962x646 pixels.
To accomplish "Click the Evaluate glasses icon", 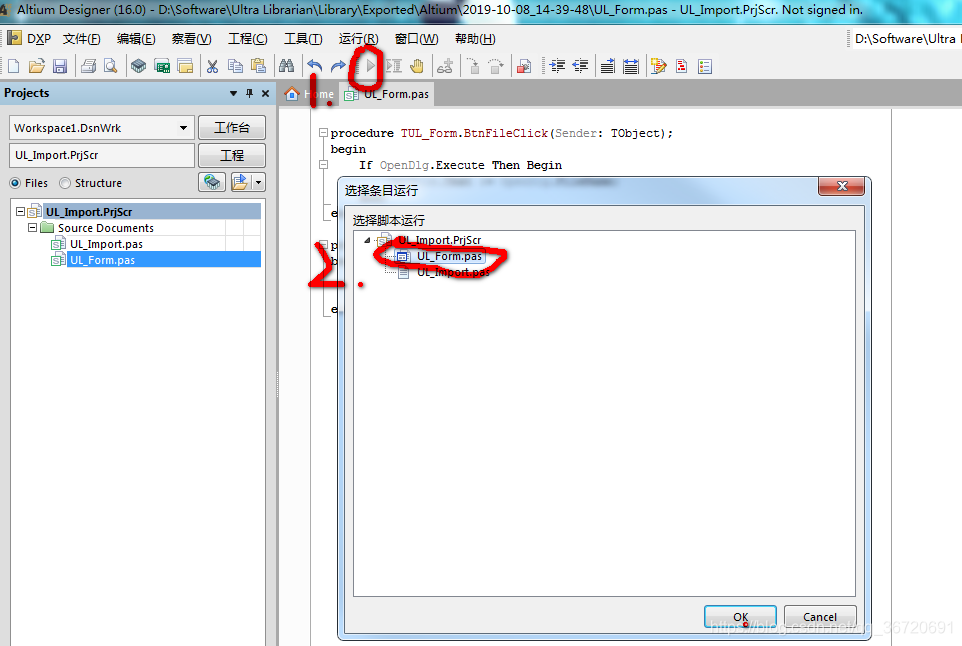I will (445, 66).
